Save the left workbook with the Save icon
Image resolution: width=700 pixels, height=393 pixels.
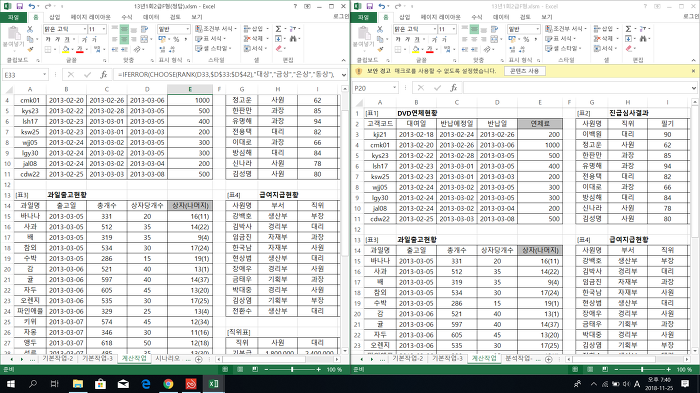click(19, 6)
